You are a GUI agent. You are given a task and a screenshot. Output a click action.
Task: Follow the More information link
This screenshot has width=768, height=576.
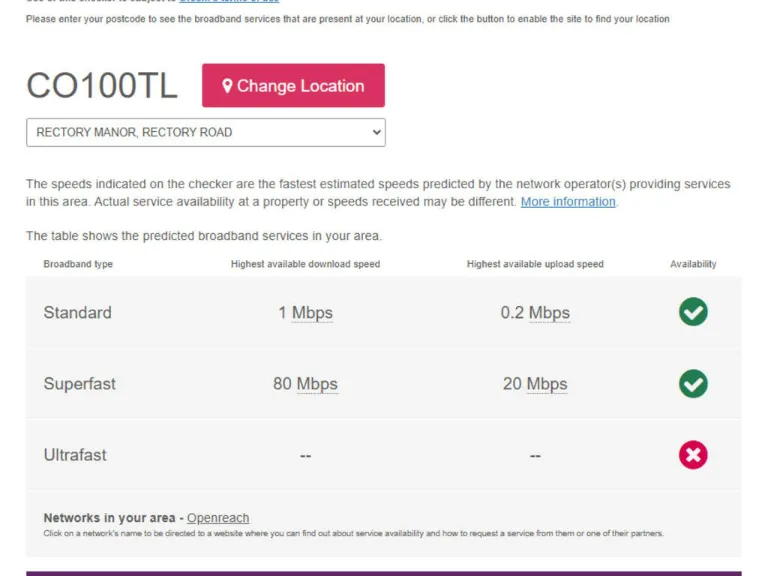568,202
